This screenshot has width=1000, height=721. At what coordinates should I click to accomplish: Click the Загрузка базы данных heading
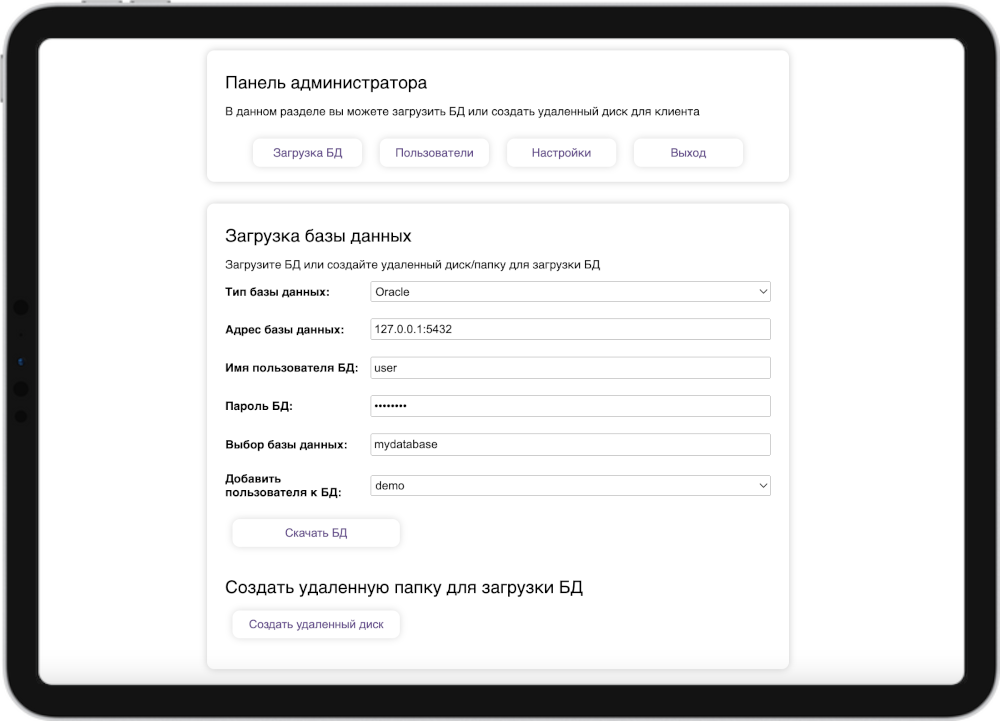click(x=318, y=237)
